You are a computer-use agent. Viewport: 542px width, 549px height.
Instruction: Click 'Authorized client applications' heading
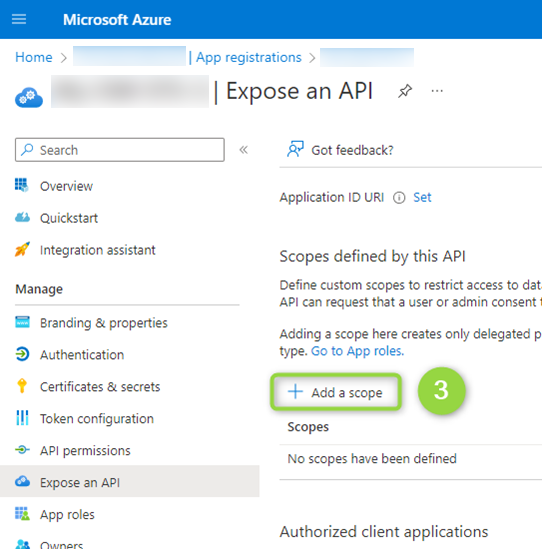(384, 532)
